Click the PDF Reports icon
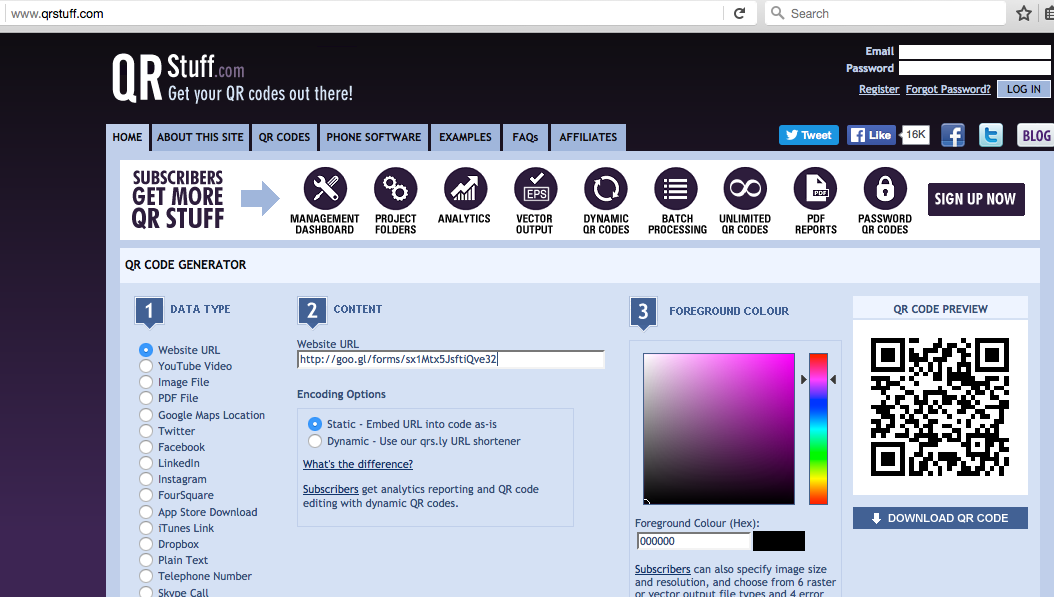1054x597 pixels. click(815, 189)
